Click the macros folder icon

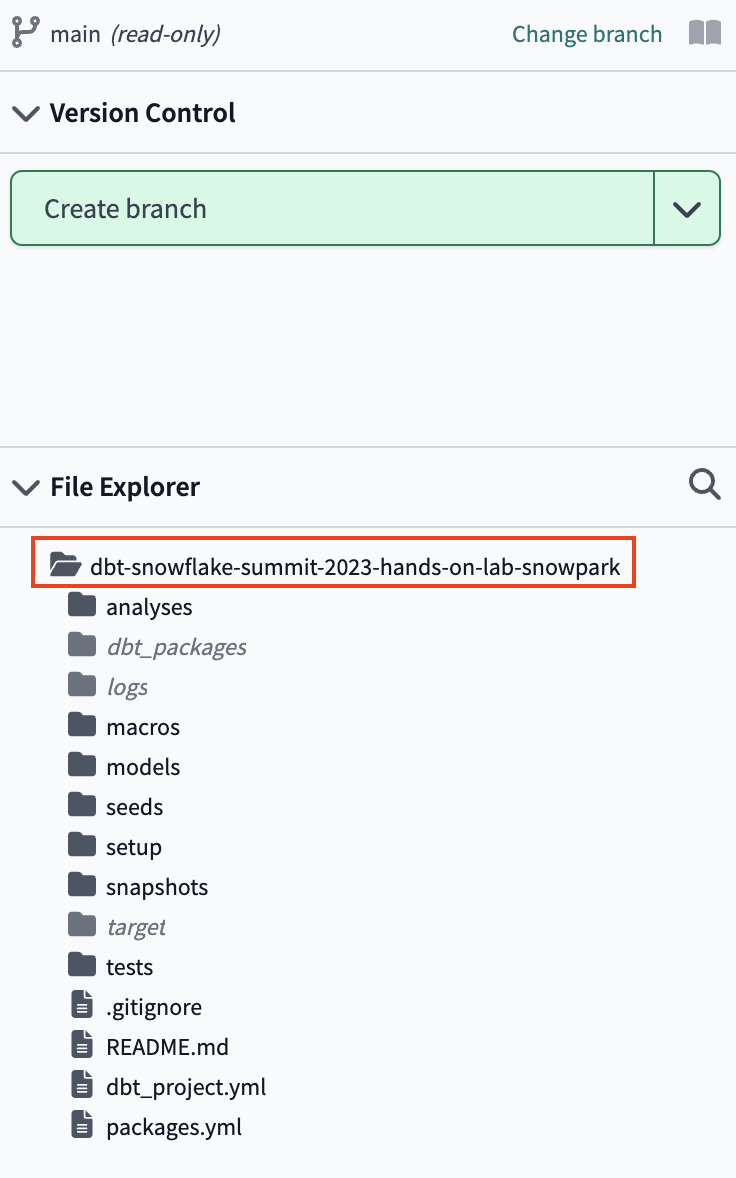pos(82,724)
